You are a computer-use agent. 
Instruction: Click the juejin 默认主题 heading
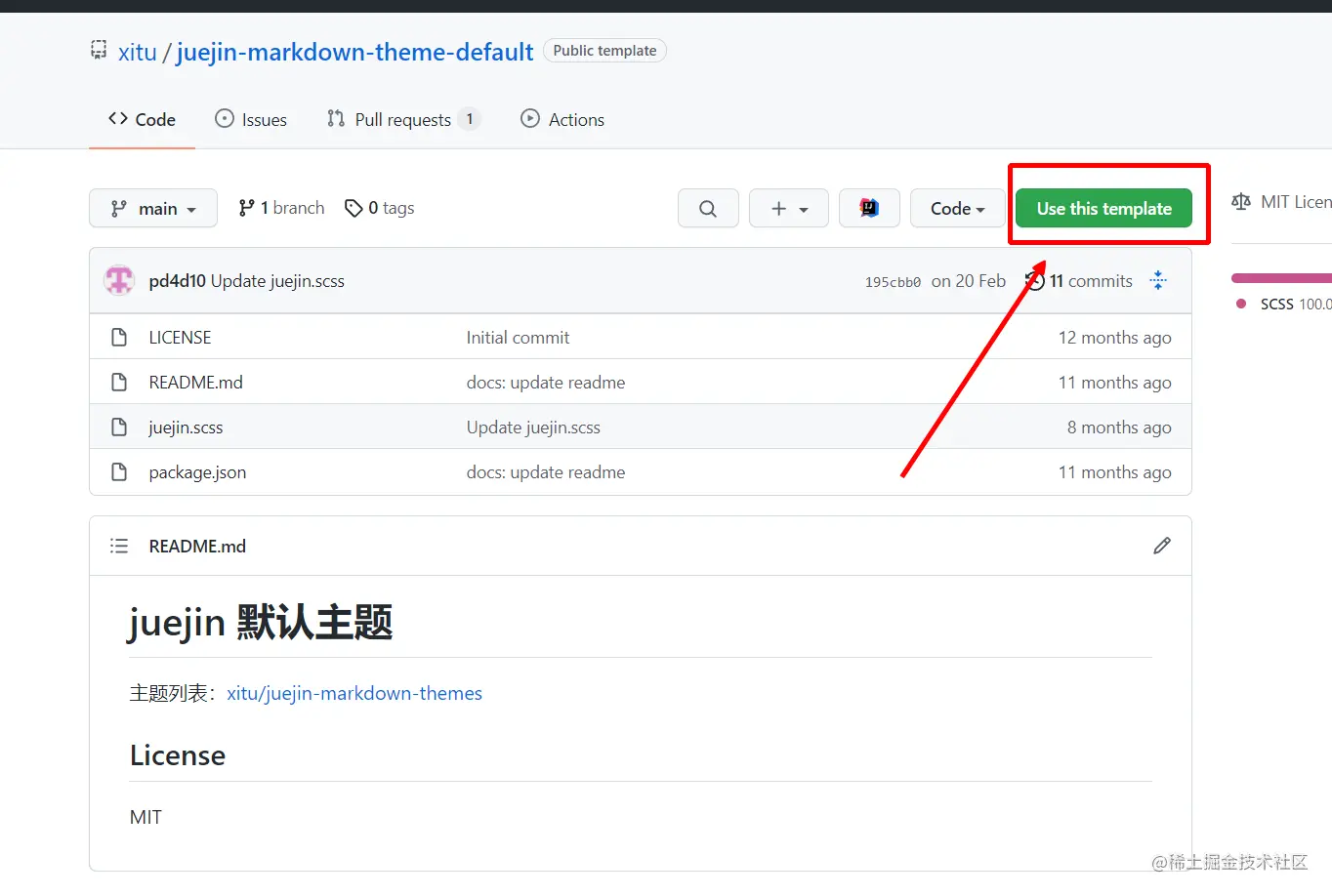(261, 622)
